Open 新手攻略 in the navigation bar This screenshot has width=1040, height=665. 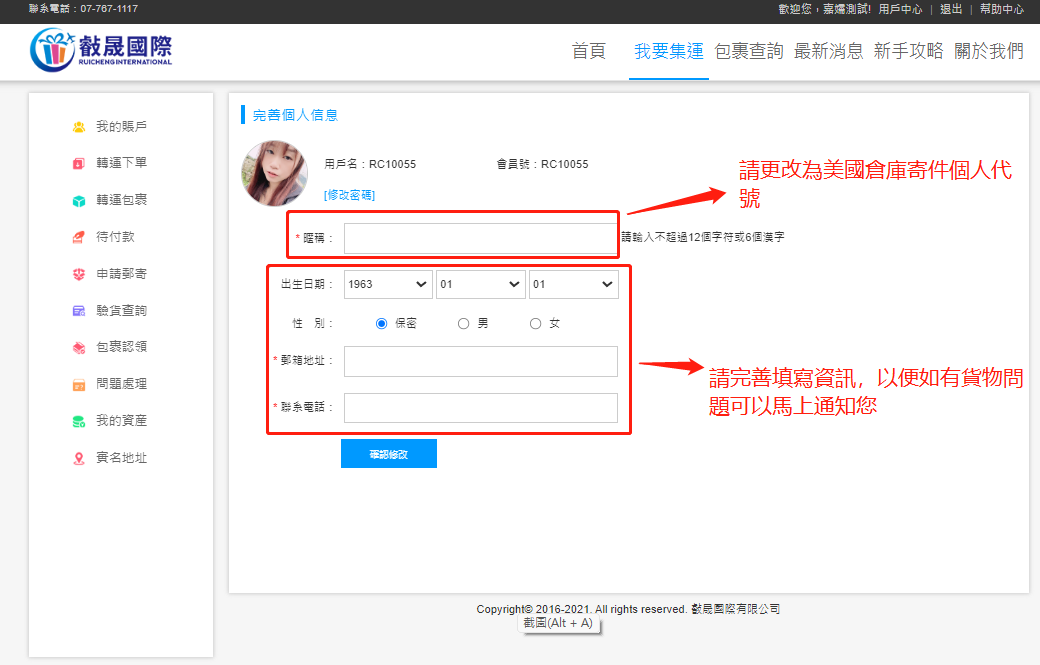pyautogui.click(x=908, y=52)
